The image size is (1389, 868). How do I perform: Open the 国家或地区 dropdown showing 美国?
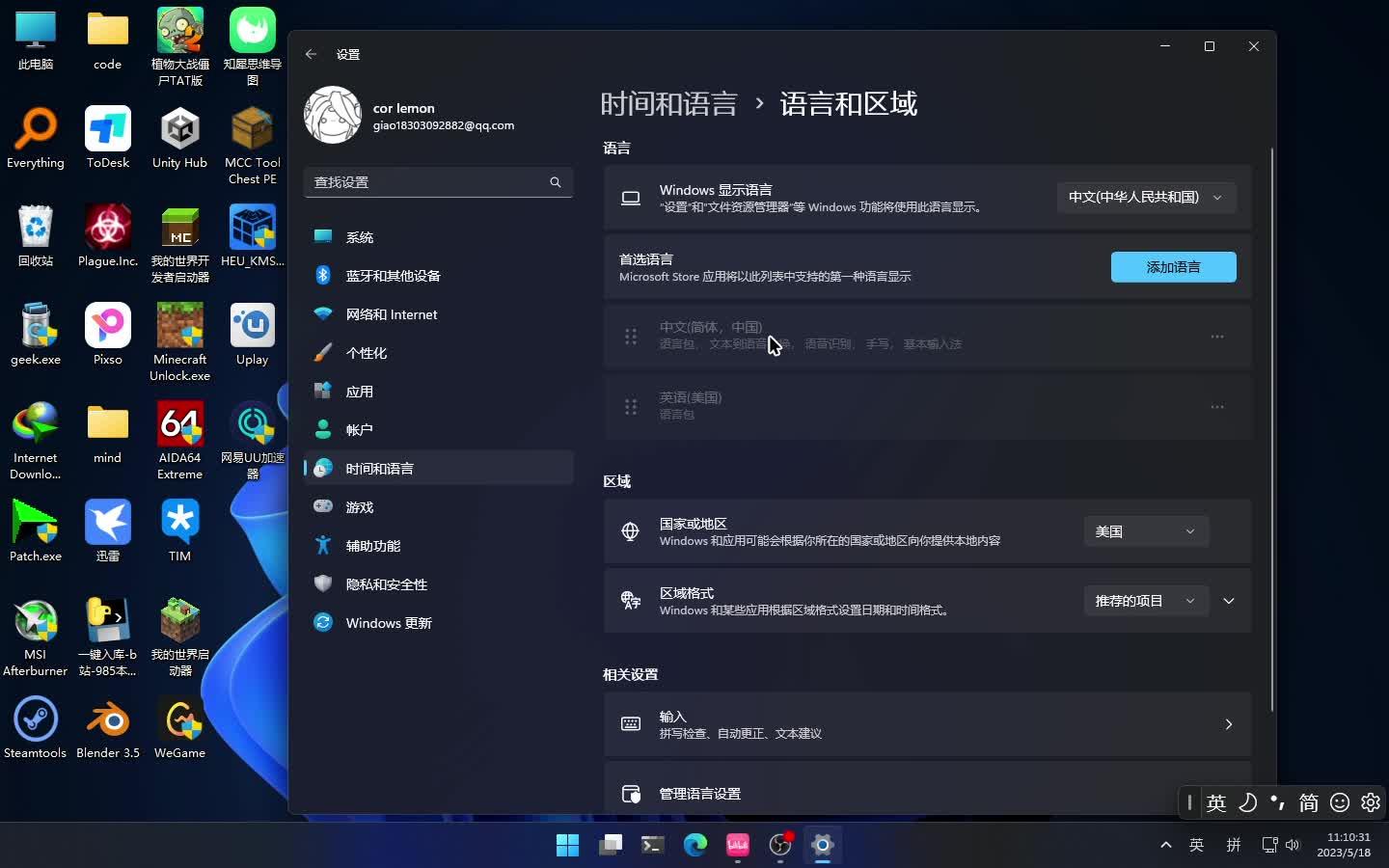[x=1146, y=530]
